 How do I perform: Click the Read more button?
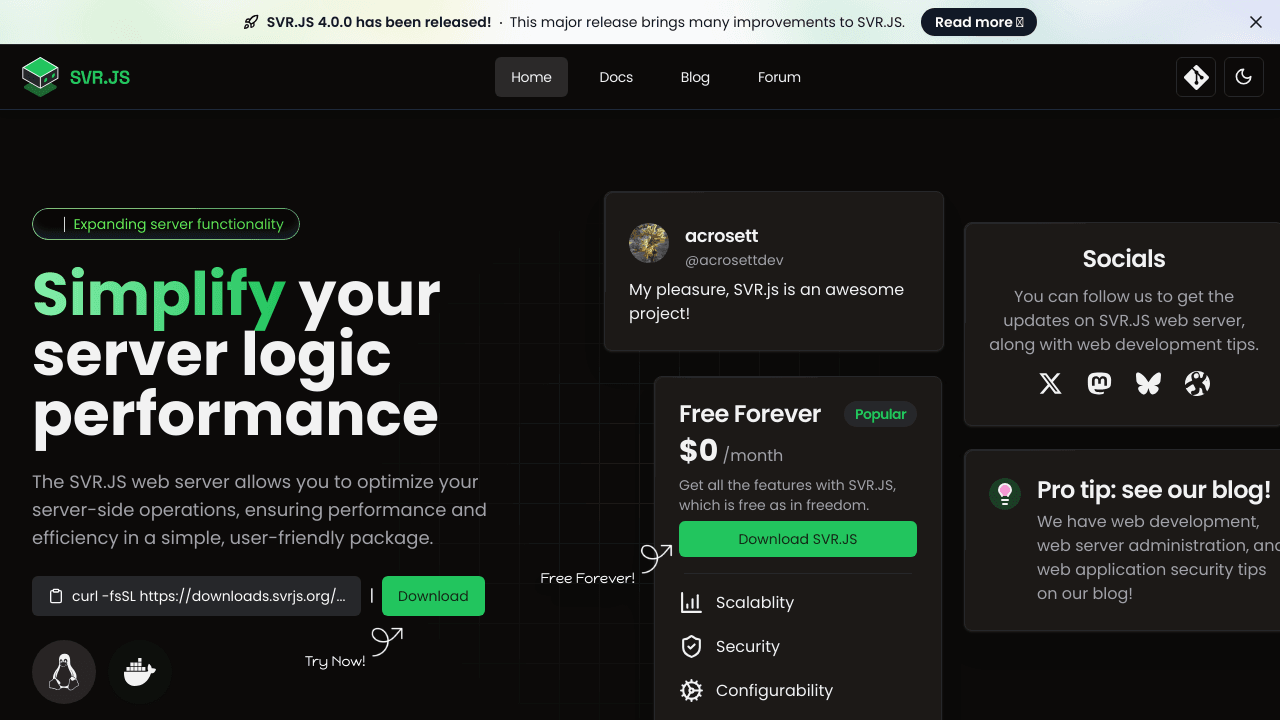pos(978,22)
